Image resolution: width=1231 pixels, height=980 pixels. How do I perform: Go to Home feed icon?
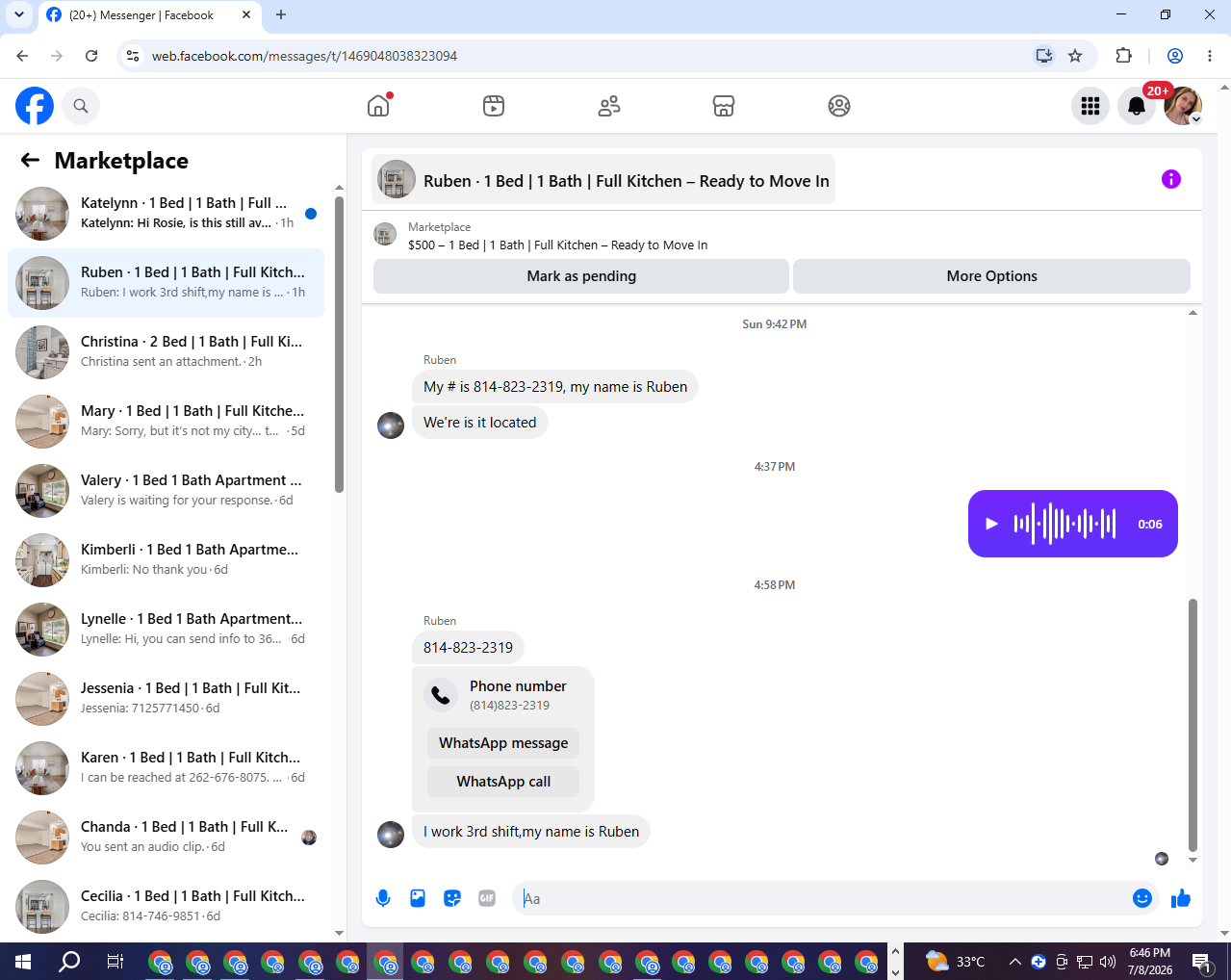point(378,106)
